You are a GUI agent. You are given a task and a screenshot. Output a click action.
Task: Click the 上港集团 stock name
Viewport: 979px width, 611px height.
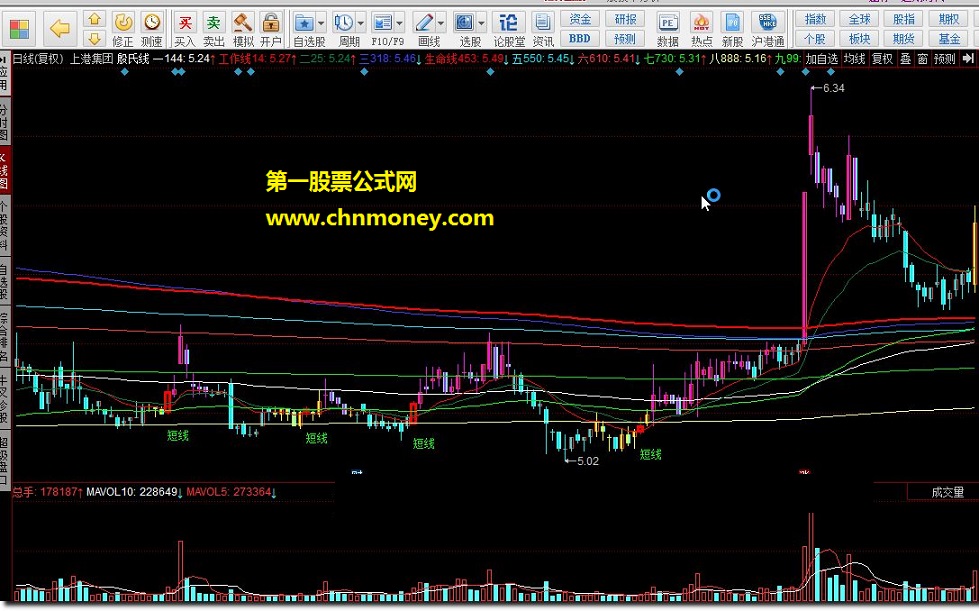(91, 59)
